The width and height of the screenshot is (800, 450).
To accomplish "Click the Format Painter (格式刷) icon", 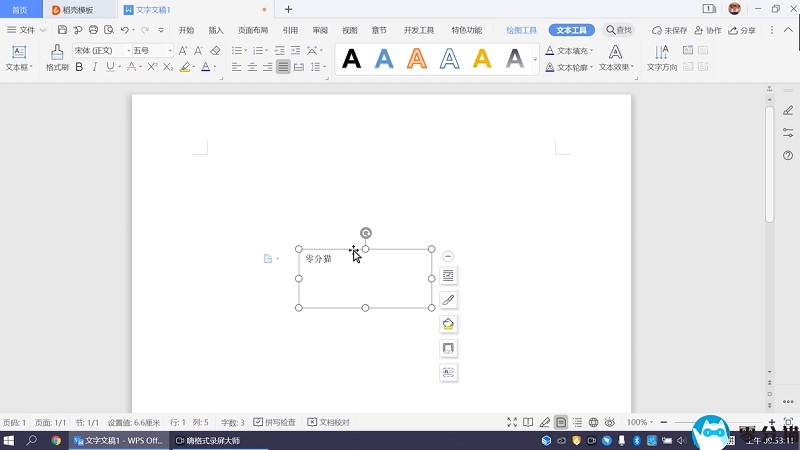I will click(x=57, y=57).
